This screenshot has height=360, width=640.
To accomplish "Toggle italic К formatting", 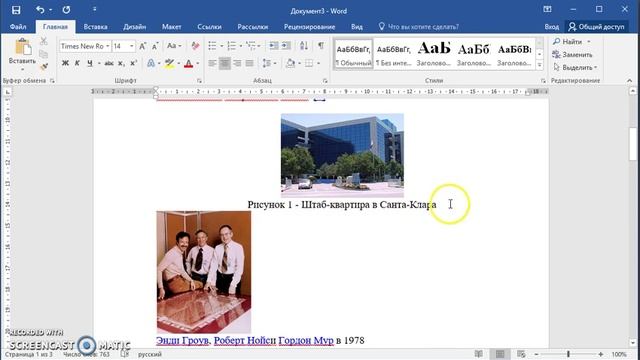I will pyautogui.click(x=77, y=63).
